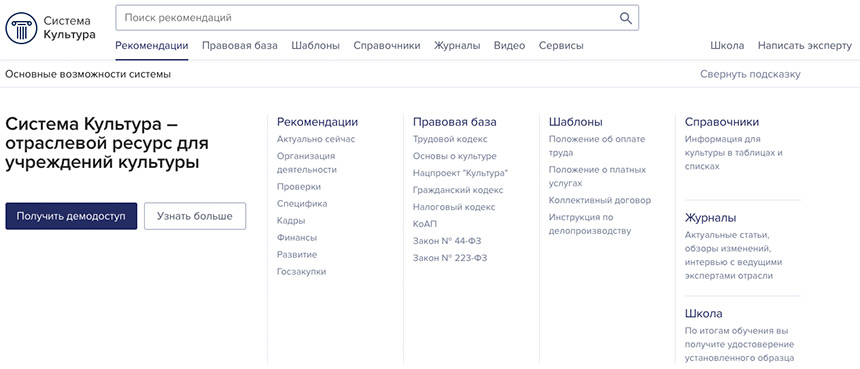Switch to the Правовая база navigation tab

tap(240, 46)
